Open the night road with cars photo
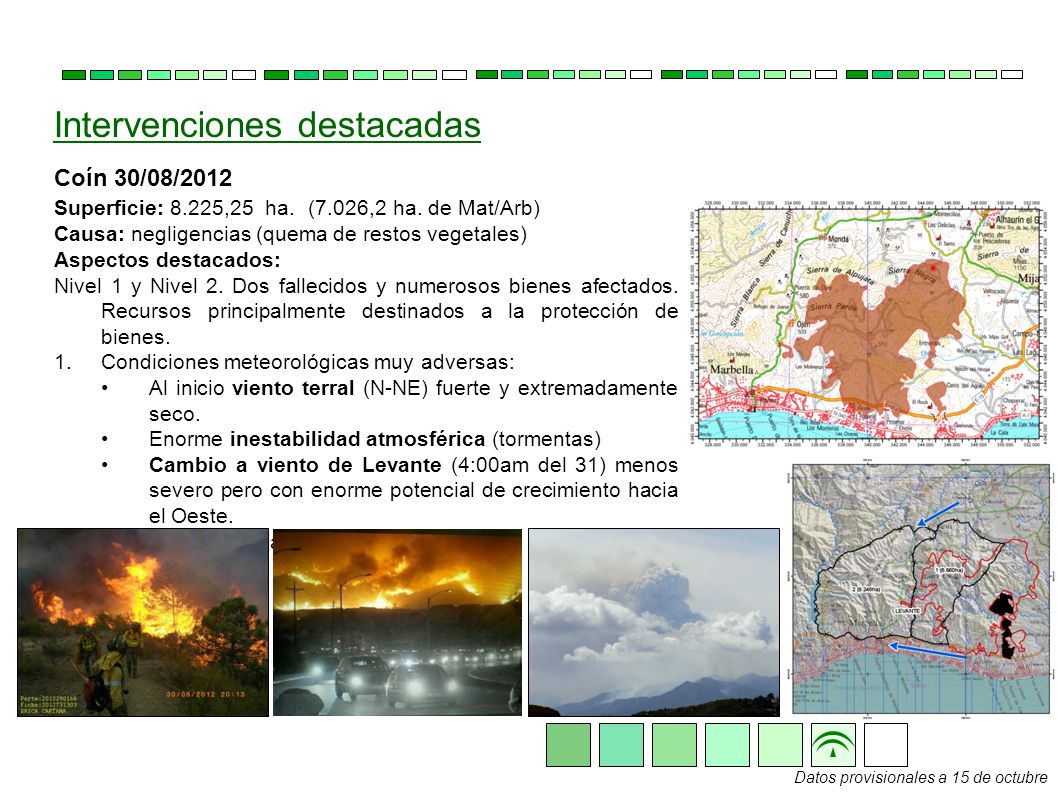This screenshot has width=1058, height=793. pyautogui.click(x=397, y=622)
